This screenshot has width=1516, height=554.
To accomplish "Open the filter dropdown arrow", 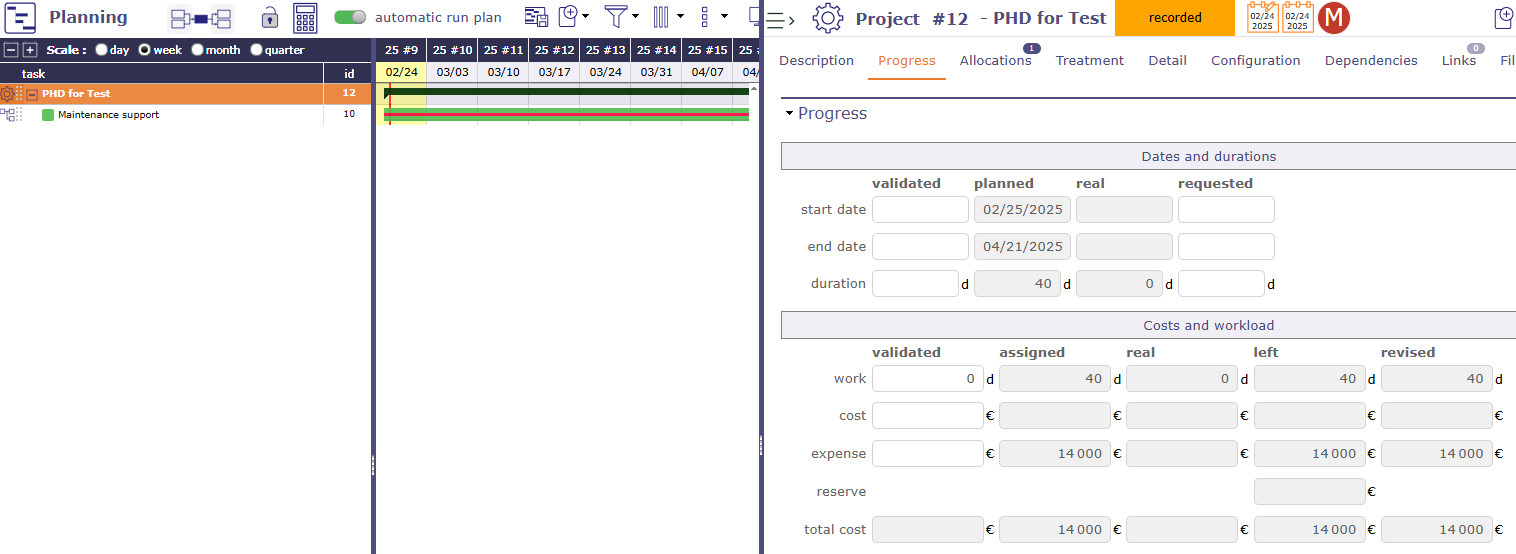I will pos(635,17).
